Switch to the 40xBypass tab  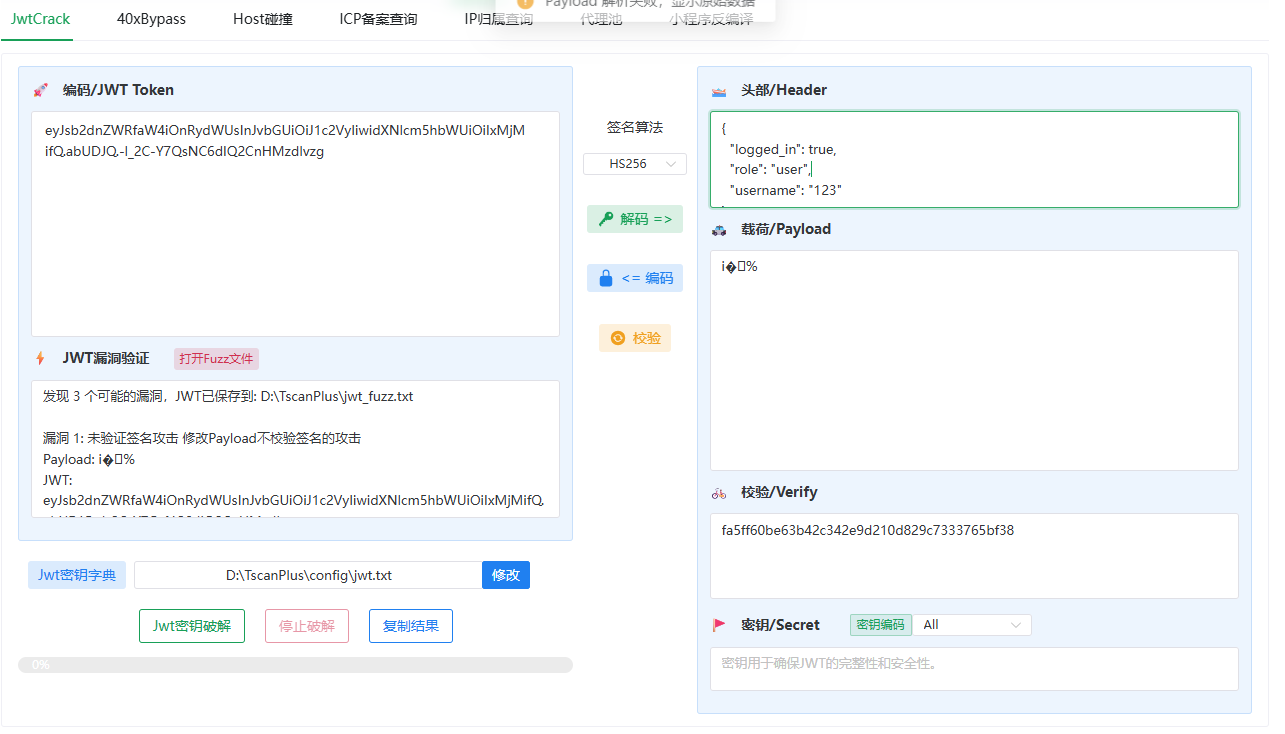[151, 19]
